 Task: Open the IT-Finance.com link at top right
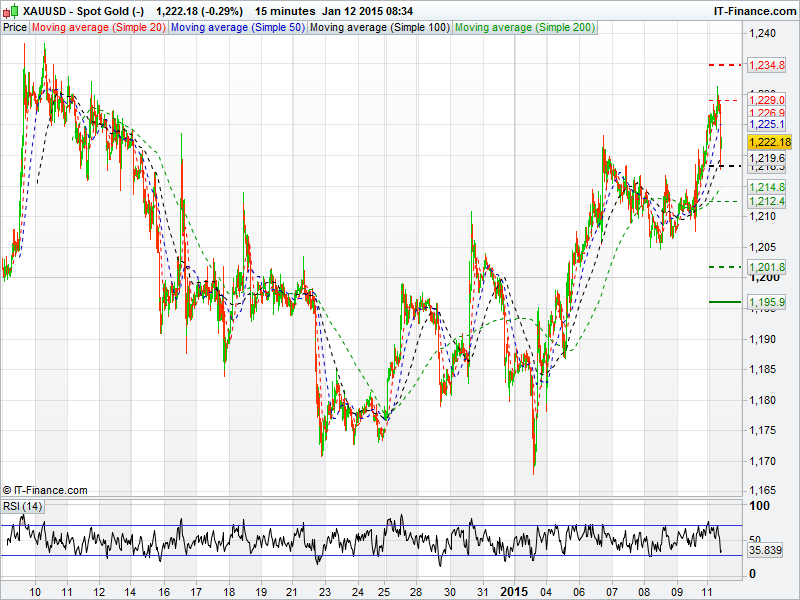pyautogui.click(x=755, y=11)
